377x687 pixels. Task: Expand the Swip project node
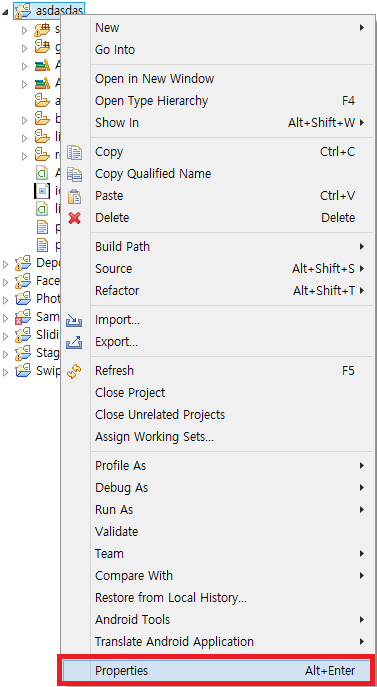5,372
